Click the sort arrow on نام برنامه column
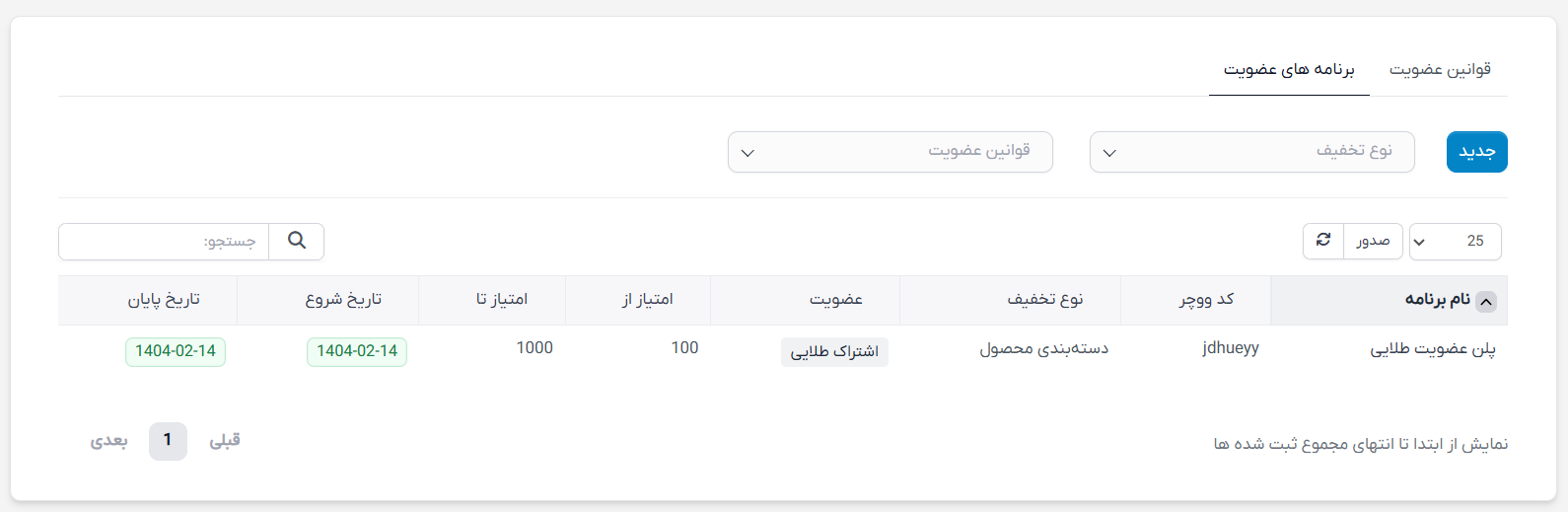This screenshot has height=512, width=1568. click(1486, 302)
